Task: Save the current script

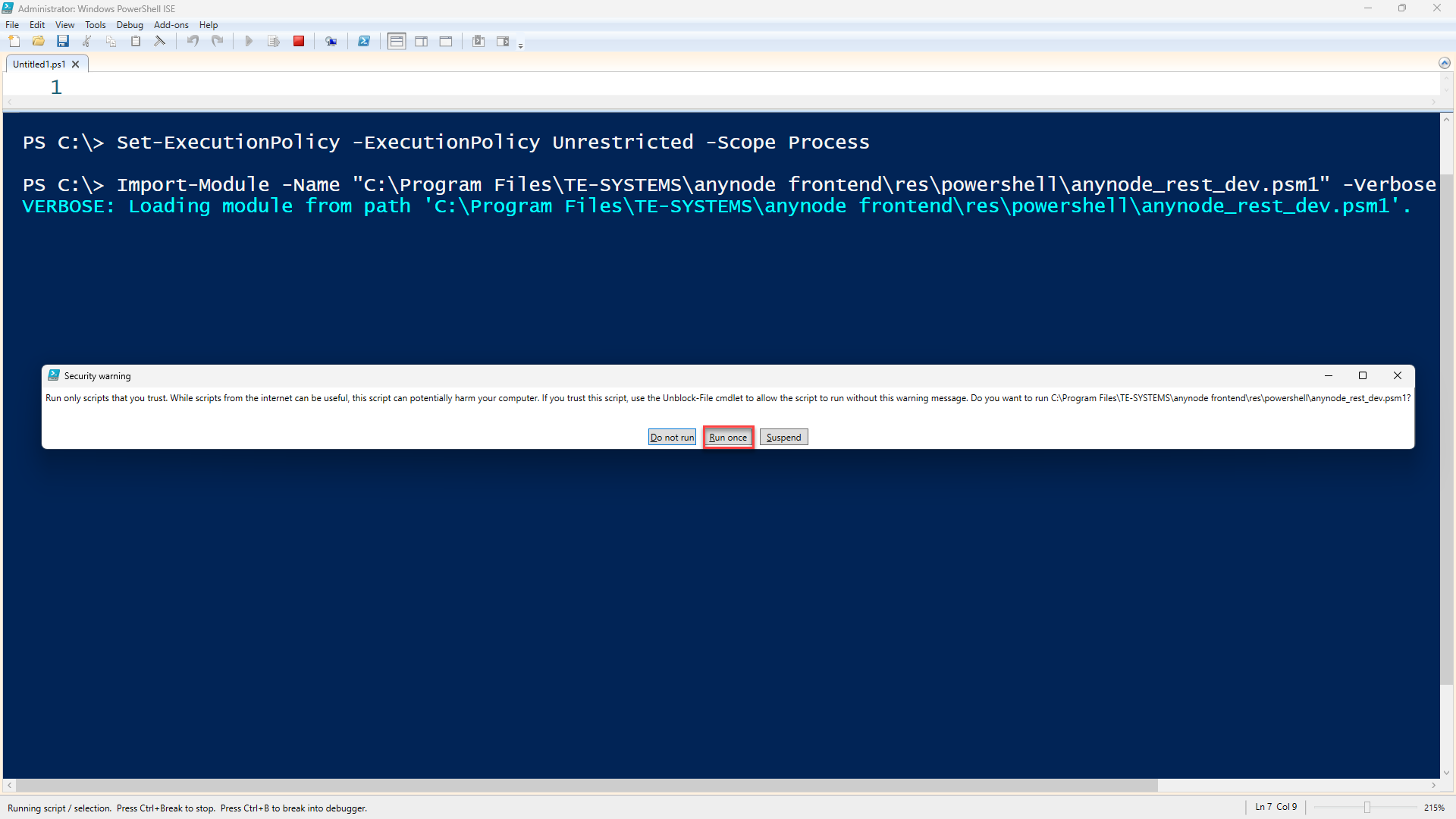Action: pos(63,41)
